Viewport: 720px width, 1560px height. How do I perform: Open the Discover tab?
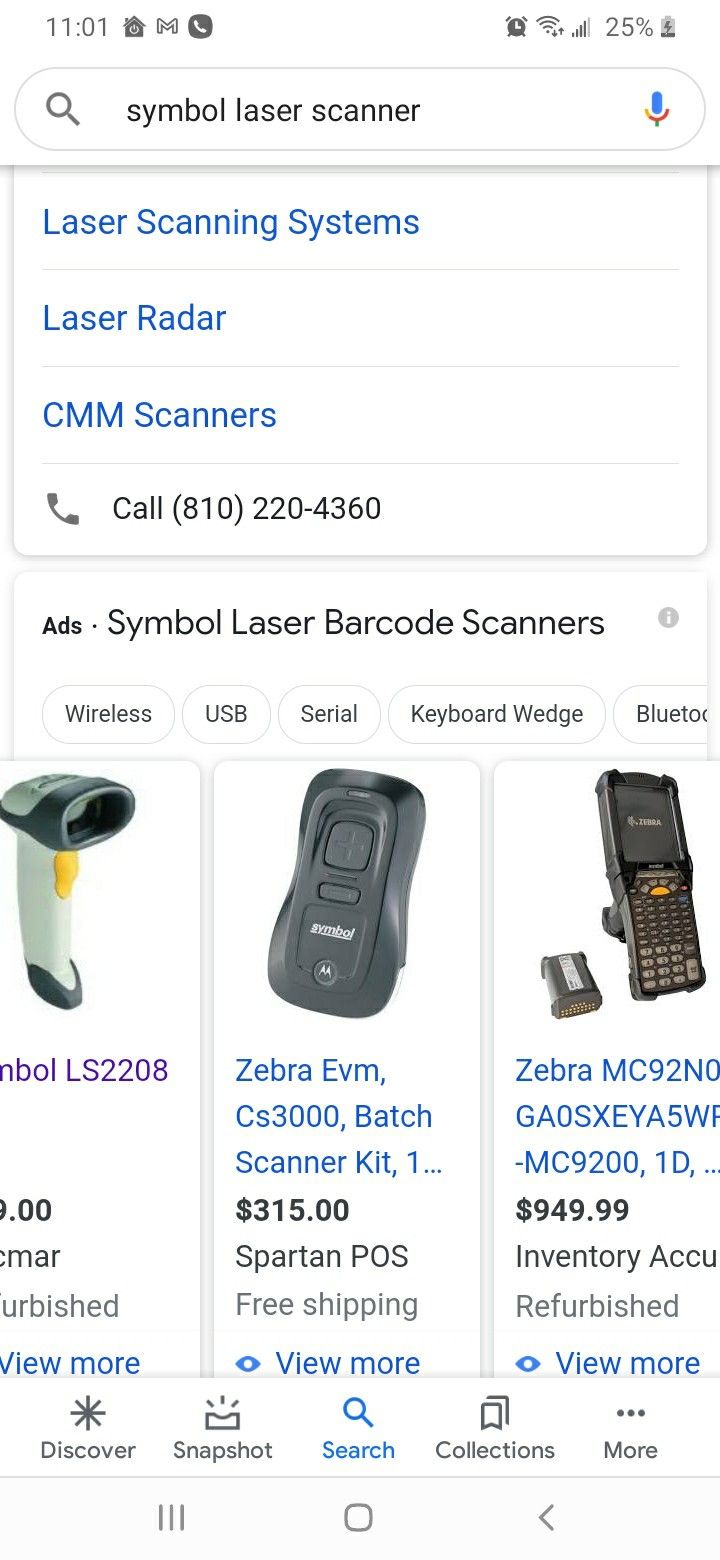88,1429
